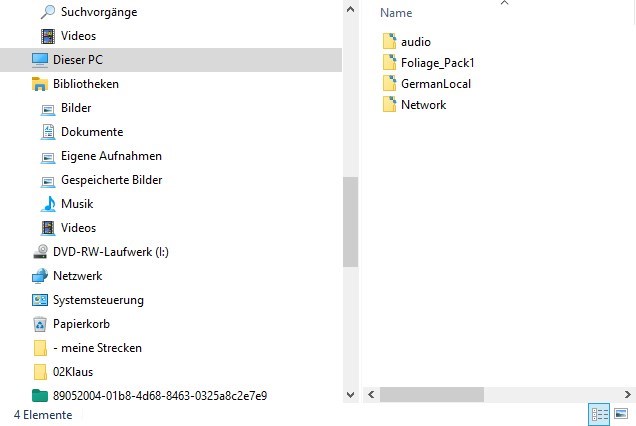Viewport: 636px width, 426px height.
Task: Open the Papierkorb recycle bin icon
Action: 40,324
